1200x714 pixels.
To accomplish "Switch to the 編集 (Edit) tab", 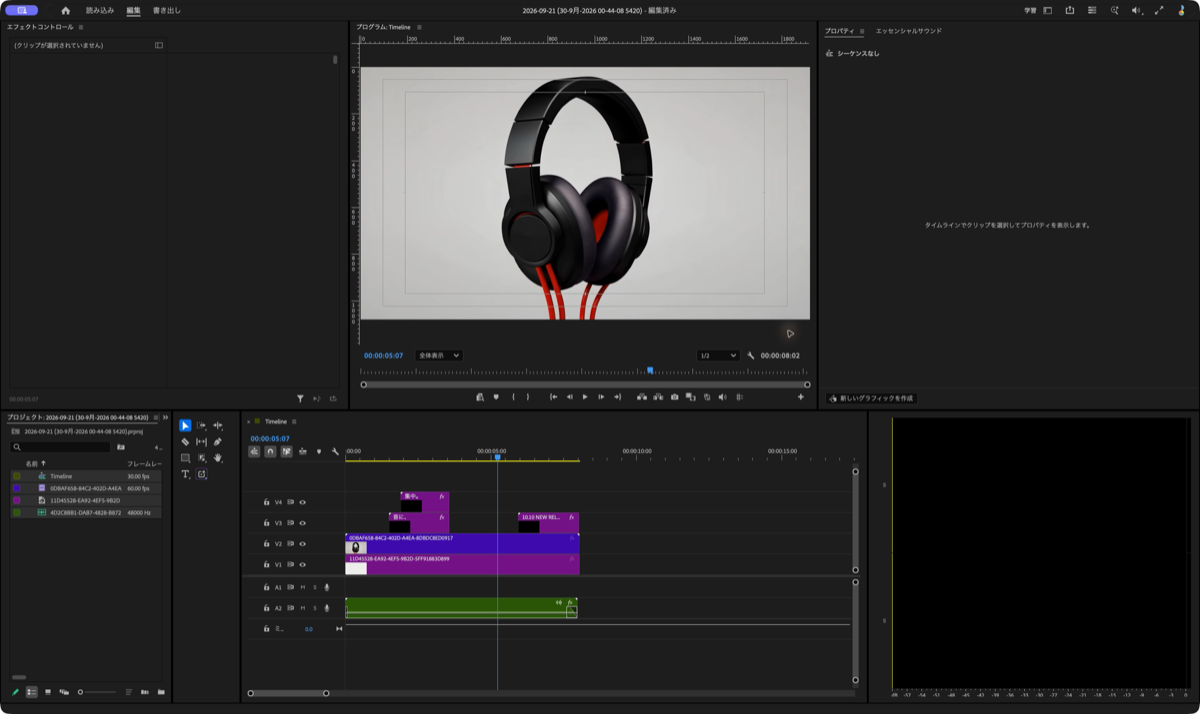I will [133, 10].
